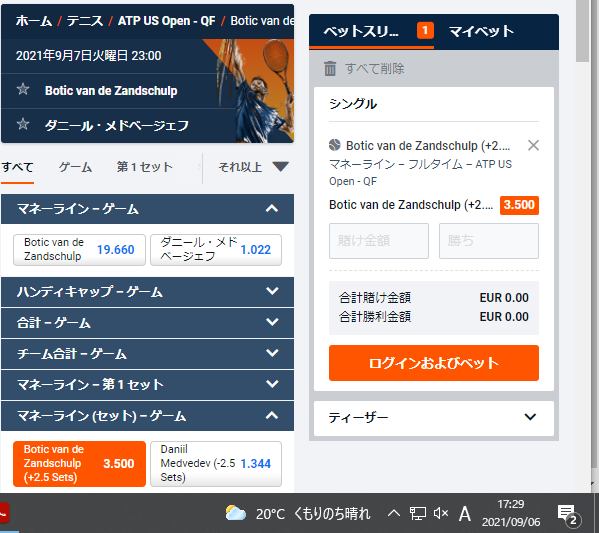Expand ハンディキャップ - ゲーム section

point(147,292)
